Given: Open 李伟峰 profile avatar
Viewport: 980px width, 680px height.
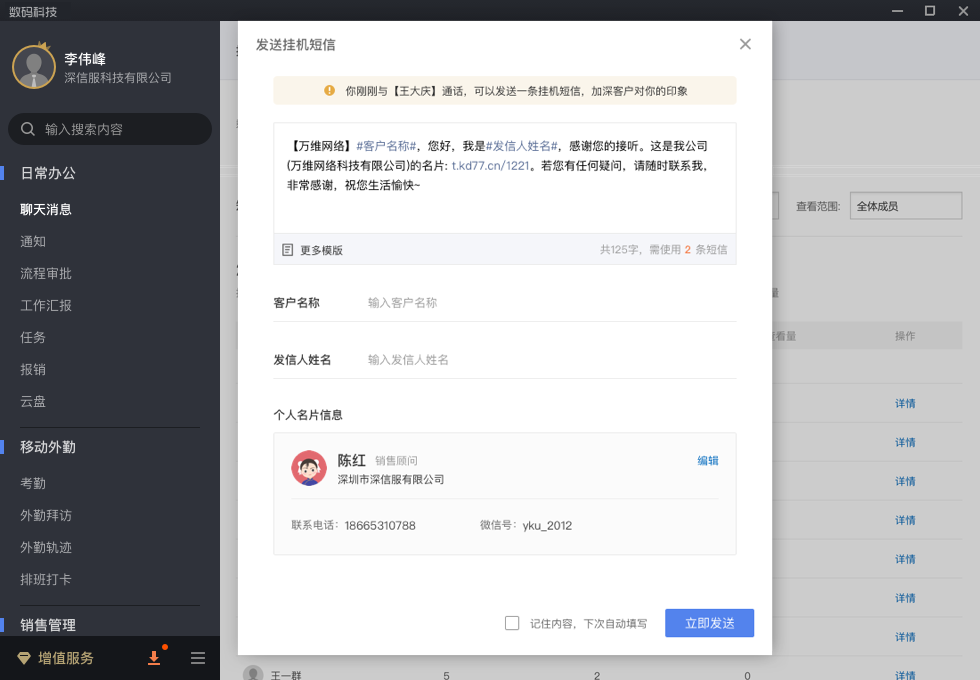Looking at the screenshot, I should pos(34,66).
